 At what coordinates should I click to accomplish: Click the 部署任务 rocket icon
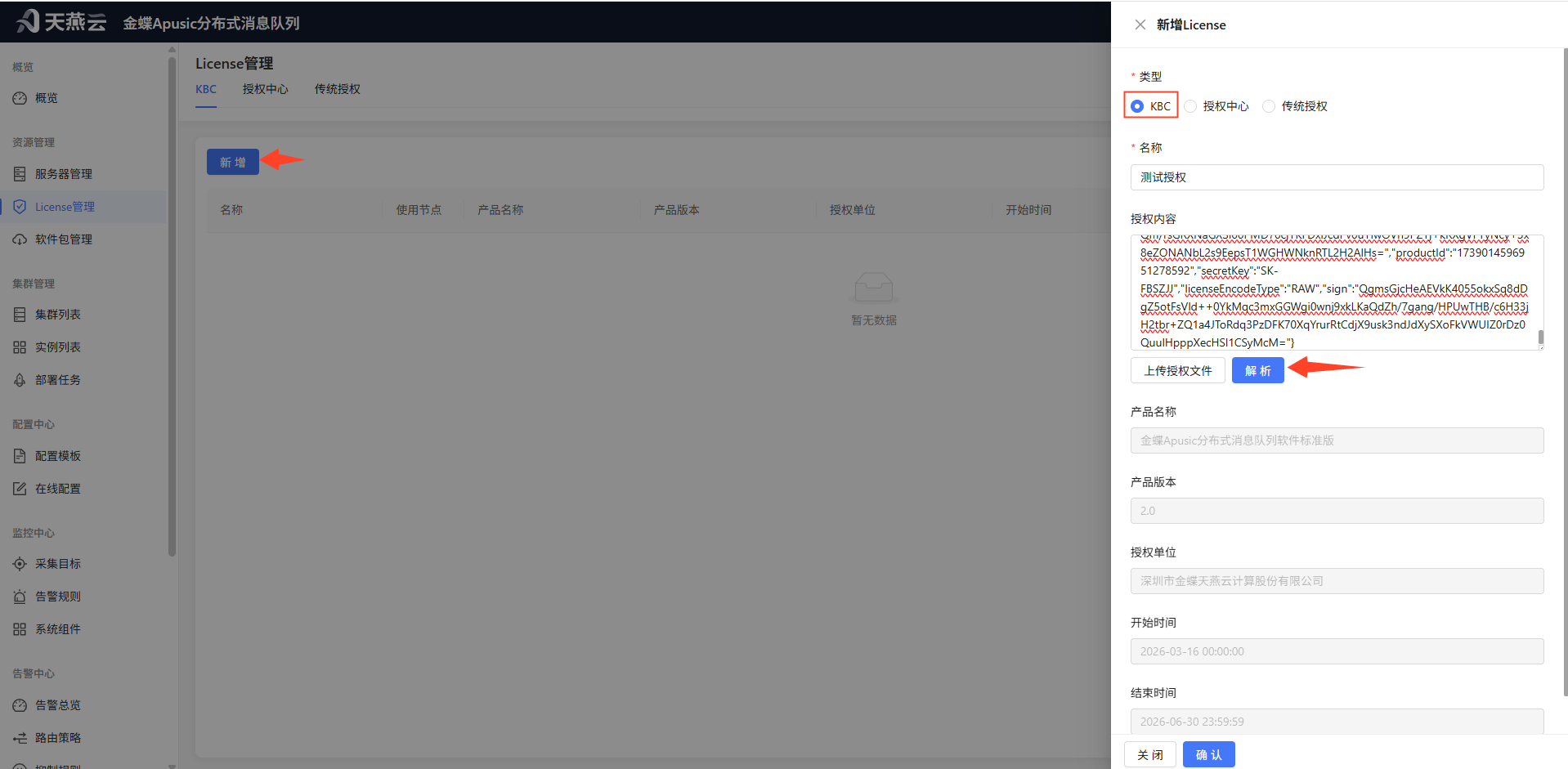[x=20, y=380]
